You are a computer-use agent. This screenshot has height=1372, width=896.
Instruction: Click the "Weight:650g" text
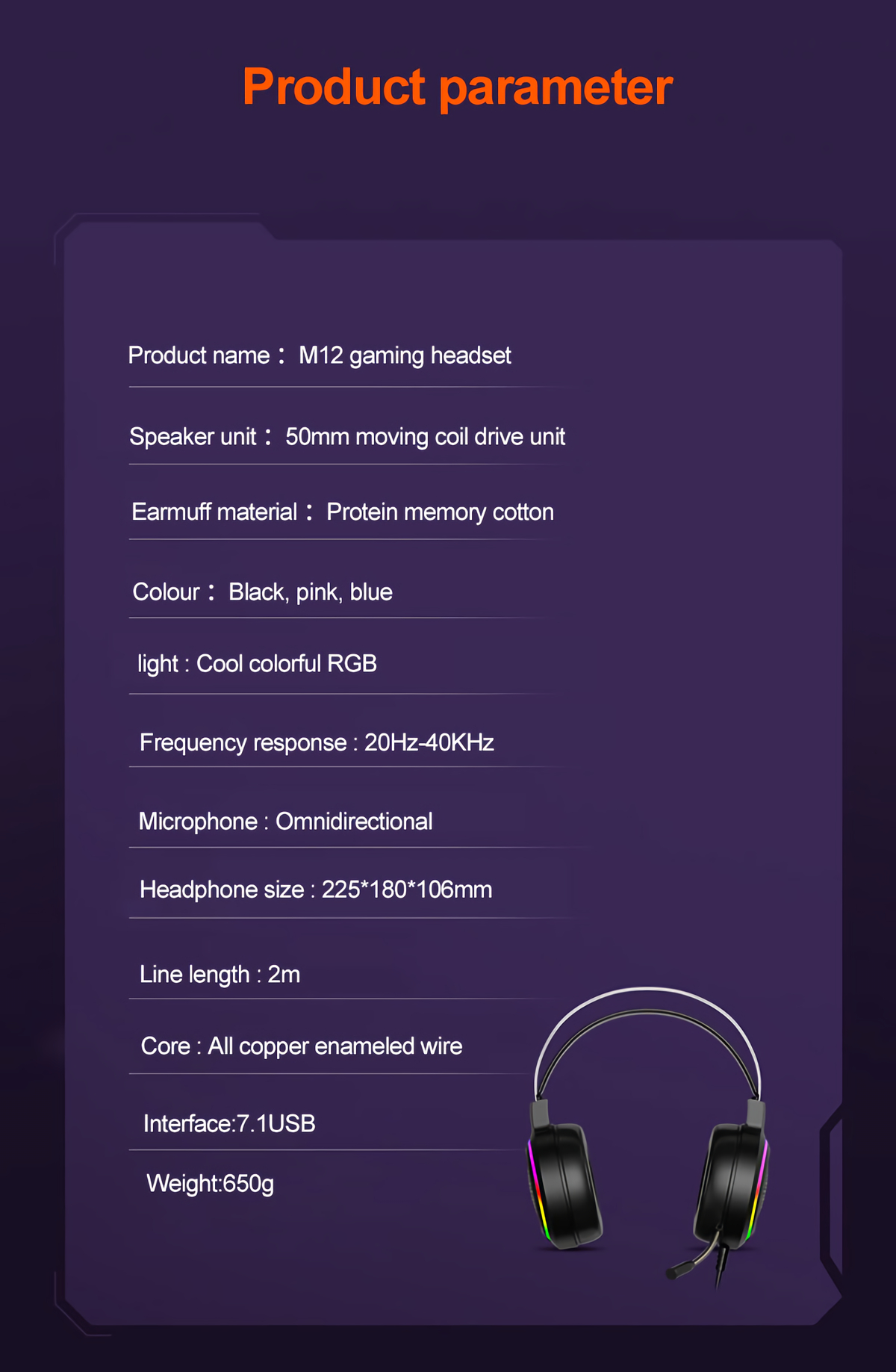[210, 1184]
